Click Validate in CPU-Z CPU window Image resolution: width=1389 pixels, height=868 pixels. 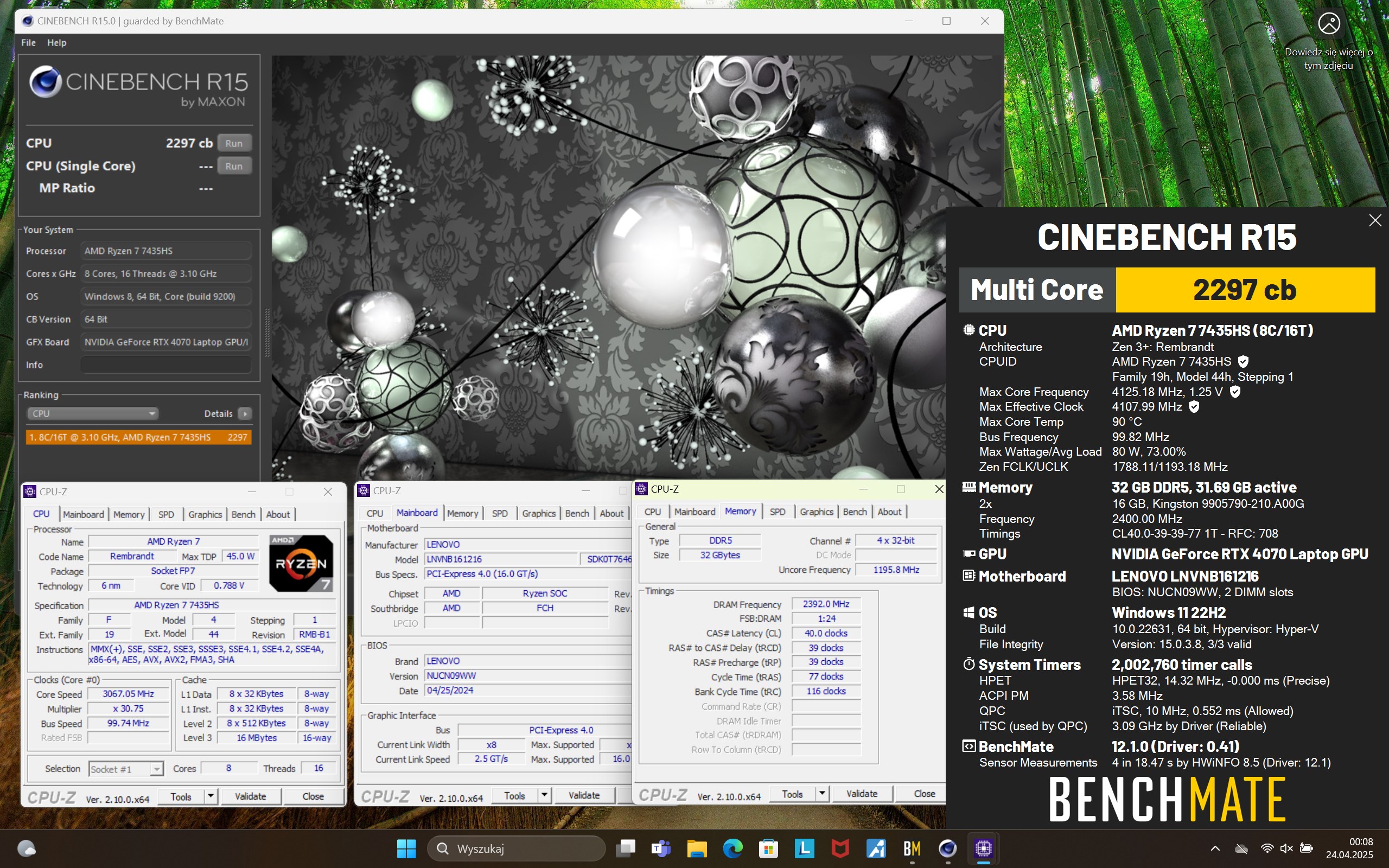coord(250,796)
